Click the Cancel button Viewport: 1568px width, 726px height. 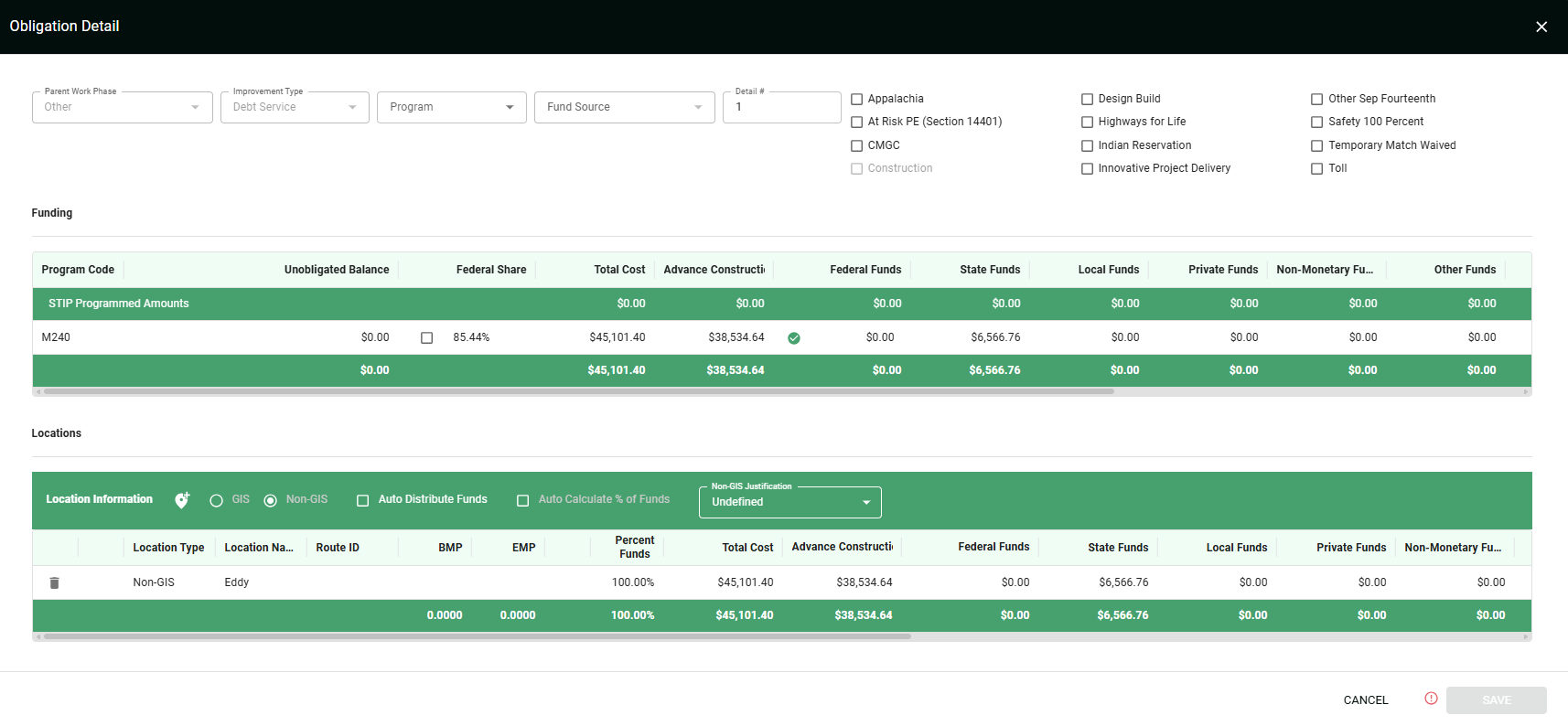pos(1366,700)
